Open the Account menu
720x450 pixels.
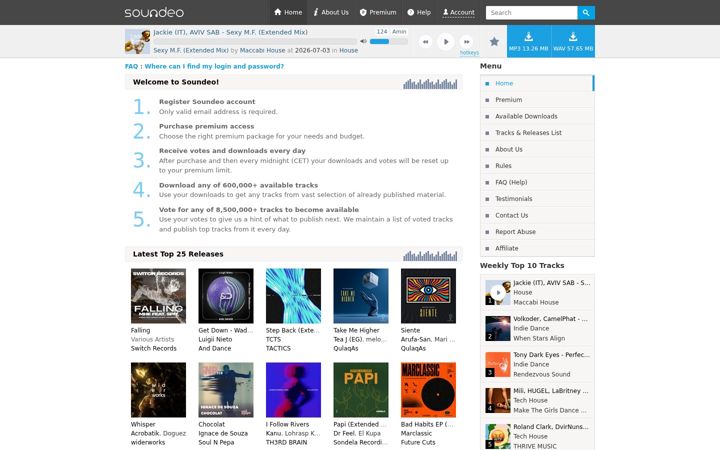[x=459, y=12]
